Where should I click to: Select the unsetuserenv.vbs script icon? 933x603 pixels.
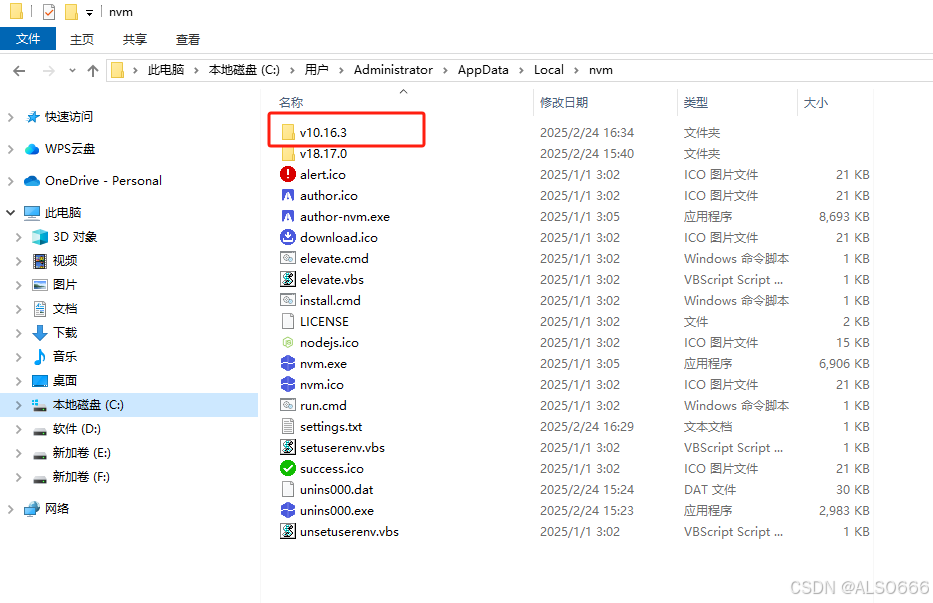[x=288, y=532]
